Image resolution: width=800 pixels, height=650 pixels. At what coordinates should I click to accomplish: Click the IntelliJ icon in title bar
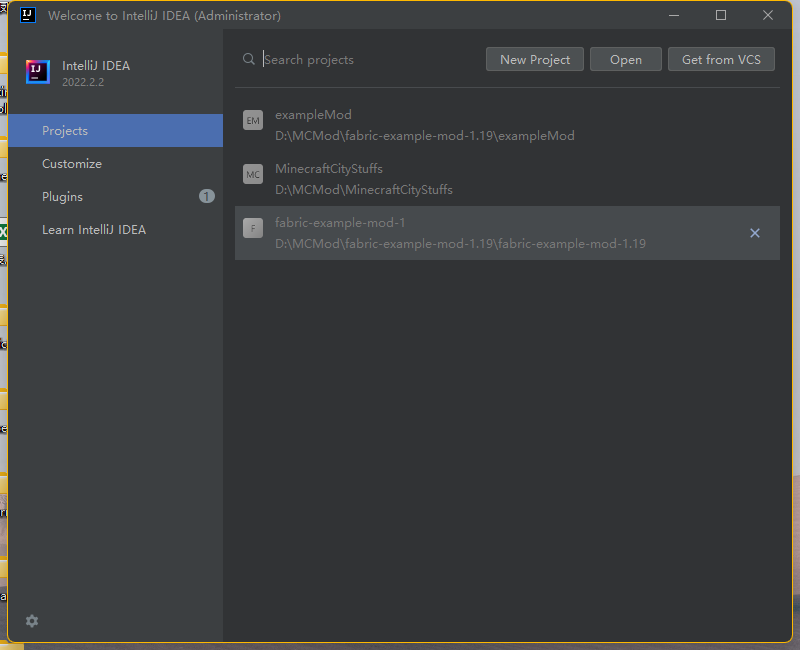pyautogui.click(x=28, y=15)
